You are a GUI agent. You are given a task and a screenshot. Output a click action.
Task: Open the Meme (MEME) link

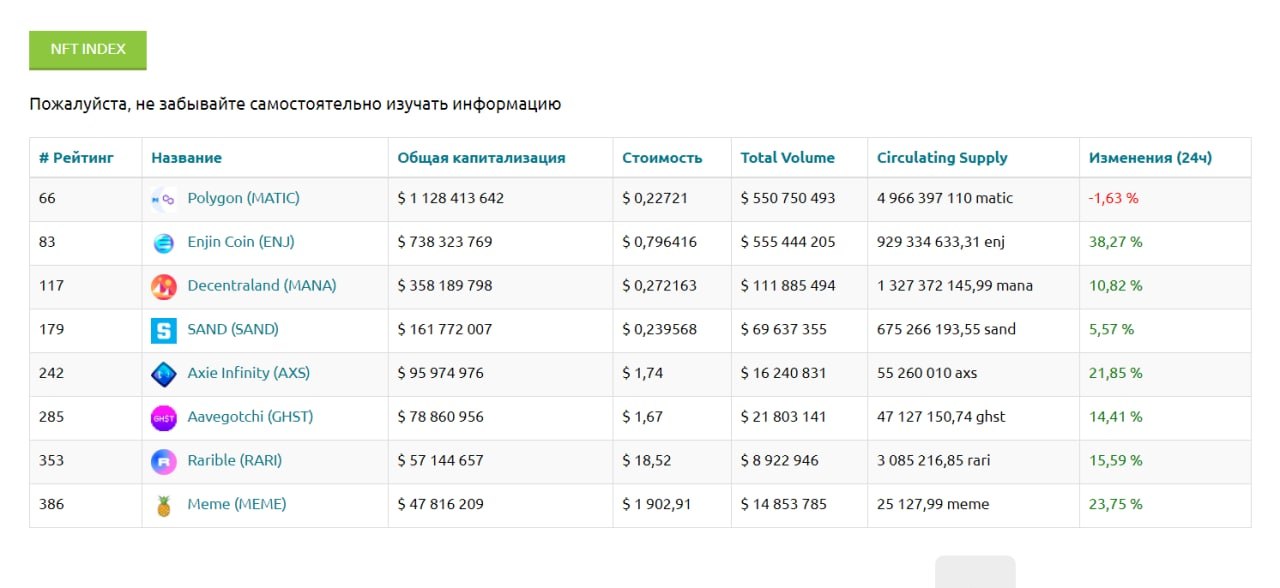(x=237, y=504)
